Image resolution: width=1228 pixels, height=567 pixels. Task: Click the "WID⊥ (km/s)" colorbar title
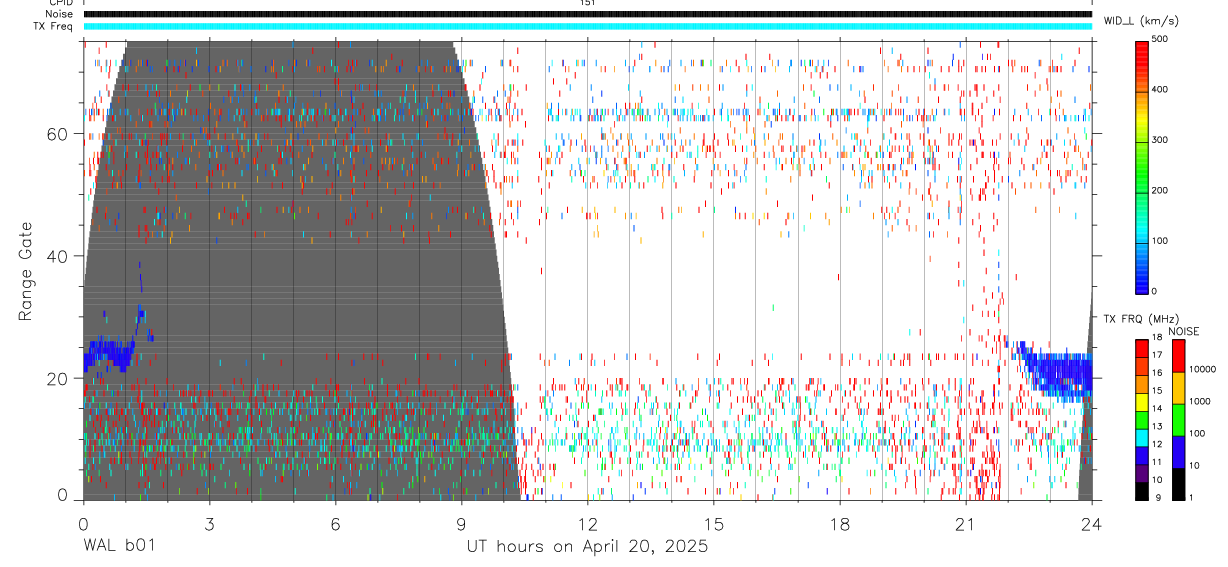1141,20
